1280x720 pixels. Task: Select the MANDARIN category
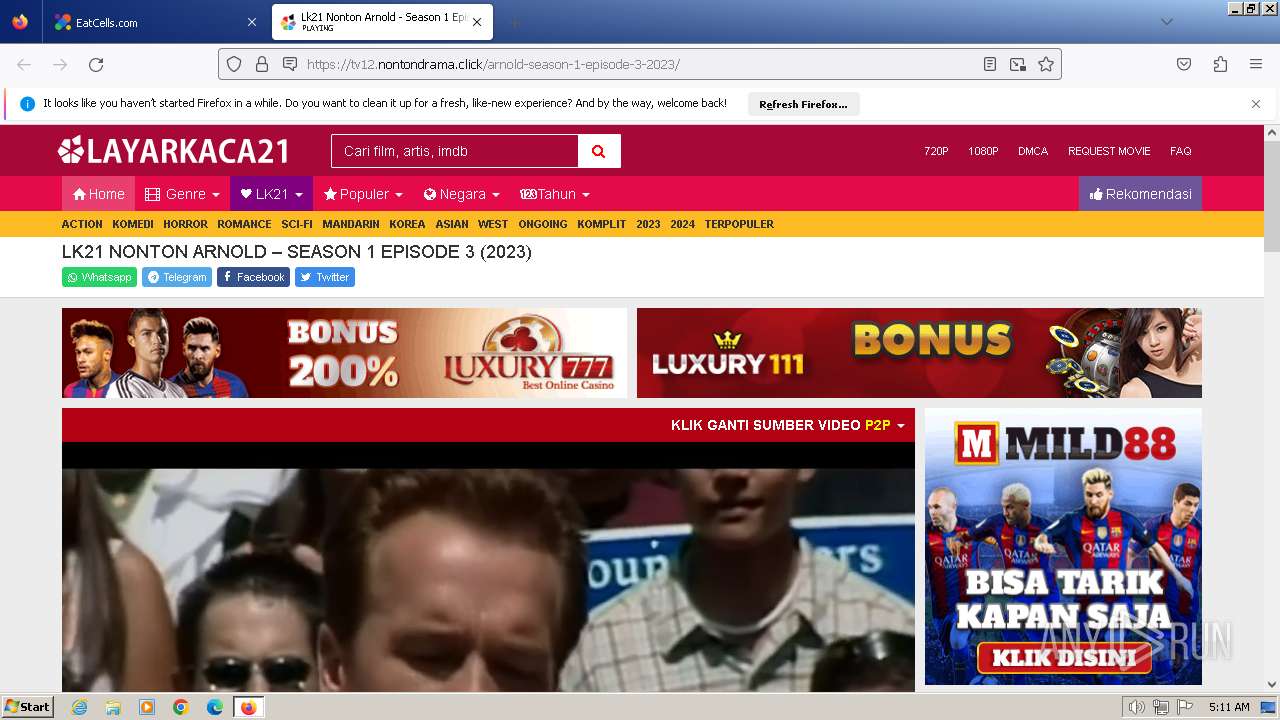(351, 224)
